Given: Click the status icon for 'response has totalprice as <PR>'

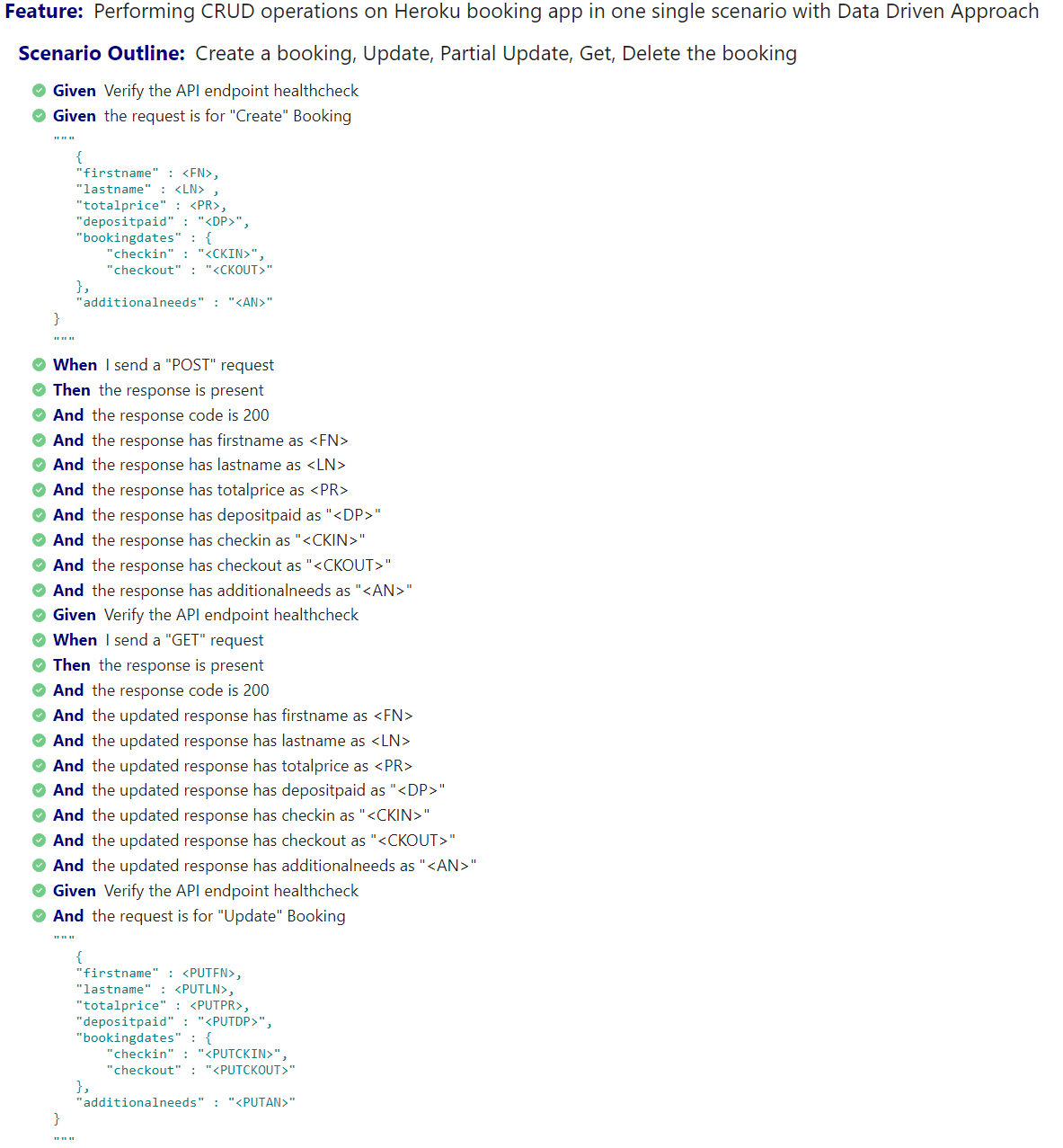Looking at the screenshot, I should point(39,490).
